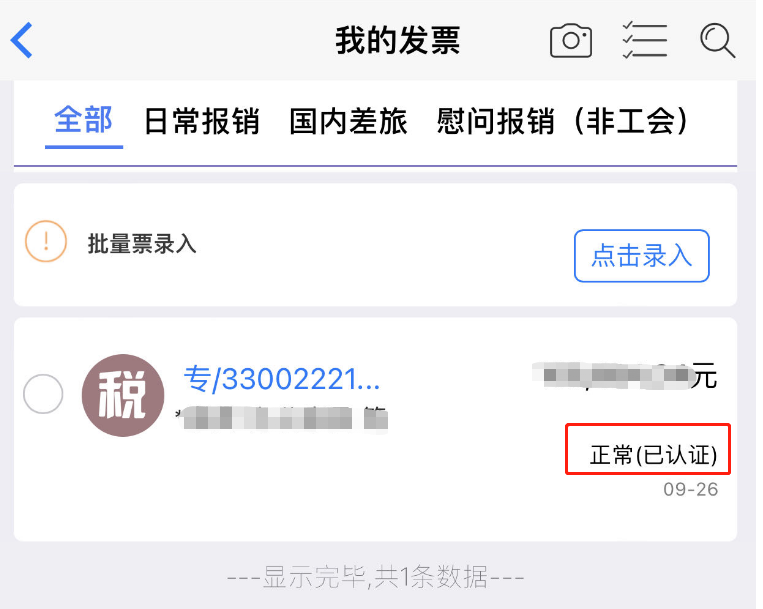Screen dimensions: 763x609
Task: Tap the 正常(已认证) status label
Action: pos(653,455)
